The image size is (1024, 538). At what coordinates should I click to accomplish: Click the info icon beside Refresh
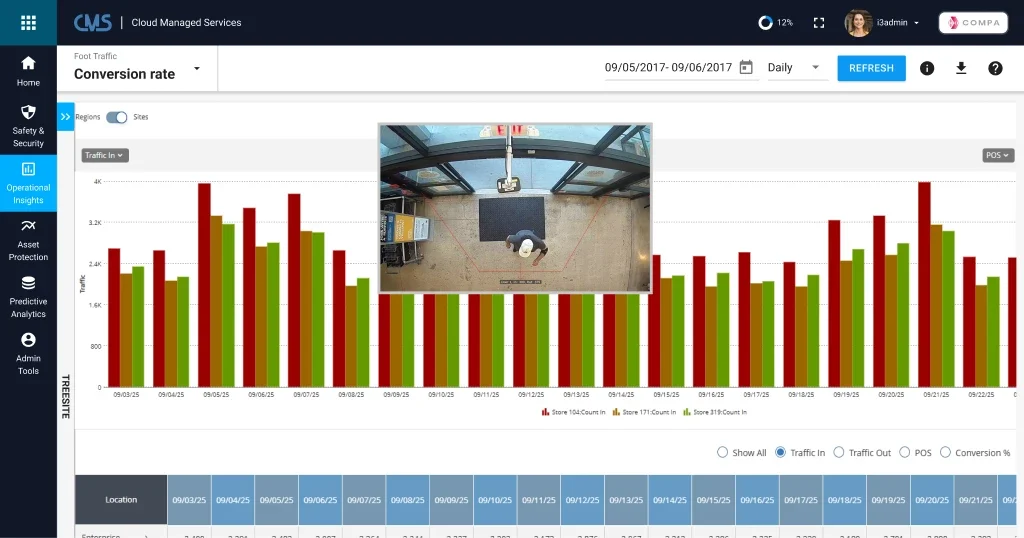click(x=927, y=68)
